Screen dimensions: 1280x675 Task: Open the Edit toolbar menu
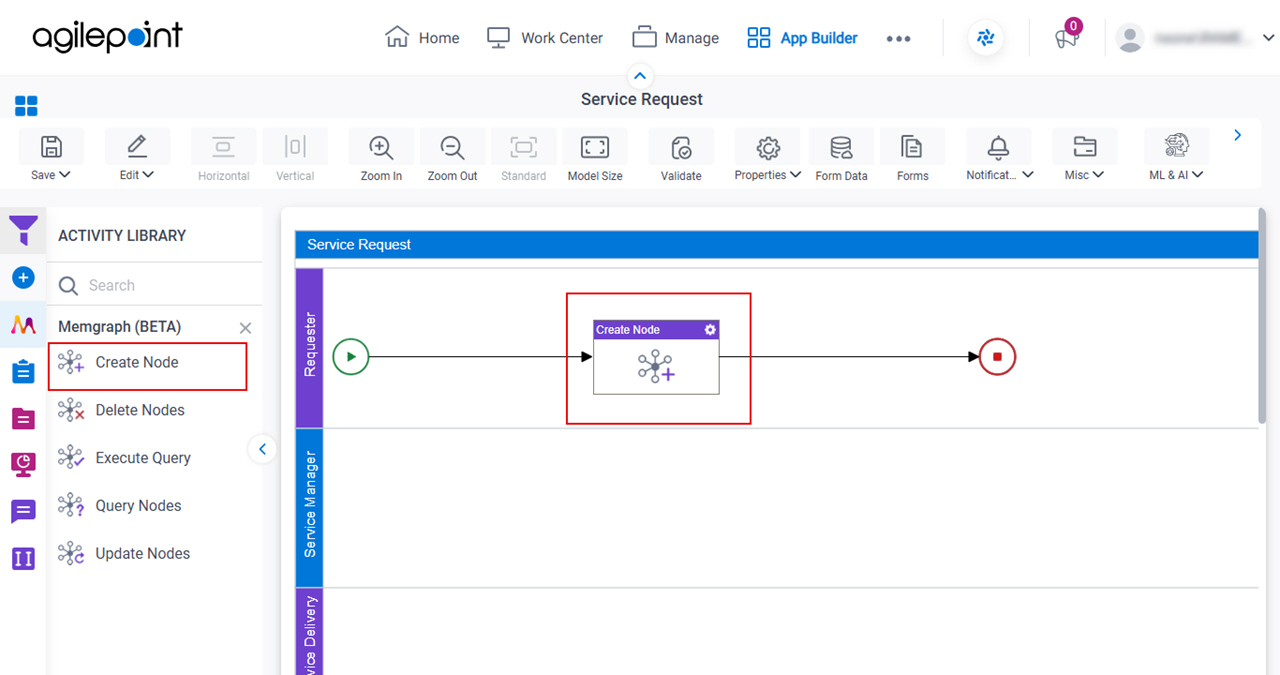pos(137,157)
